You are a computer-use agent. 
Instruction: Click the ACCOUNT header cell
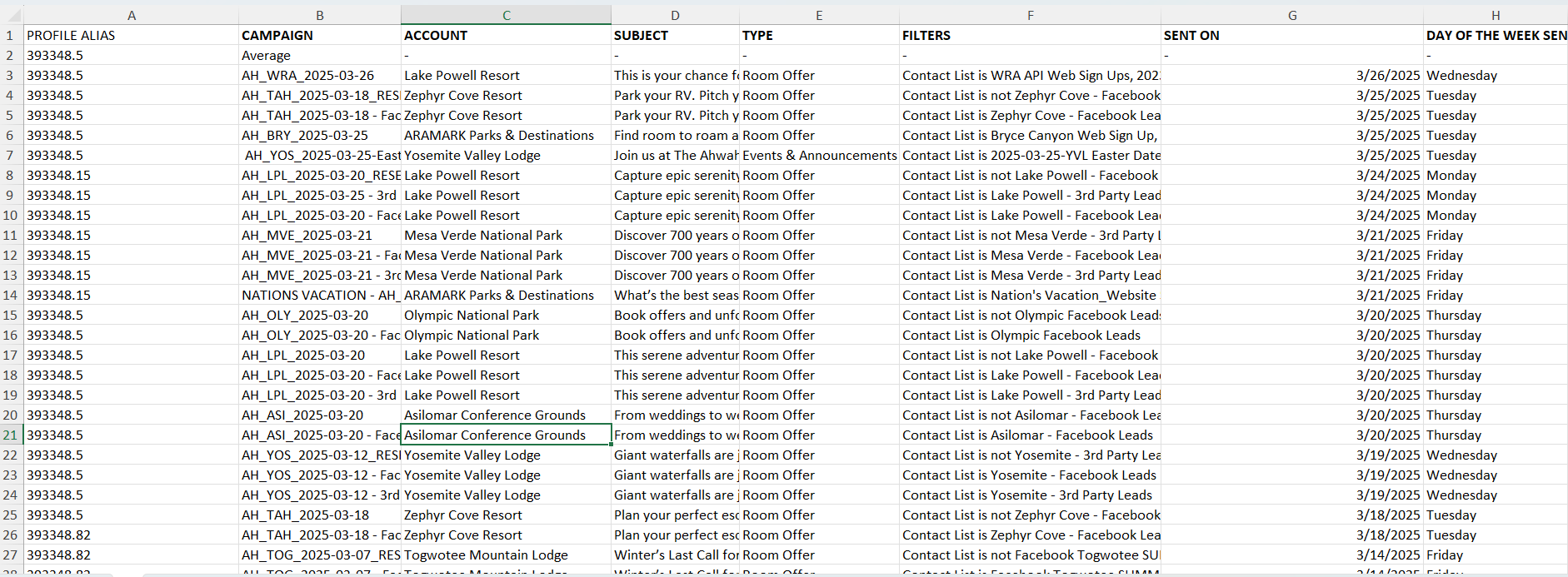pyautogui.click(x=506, y=35)
